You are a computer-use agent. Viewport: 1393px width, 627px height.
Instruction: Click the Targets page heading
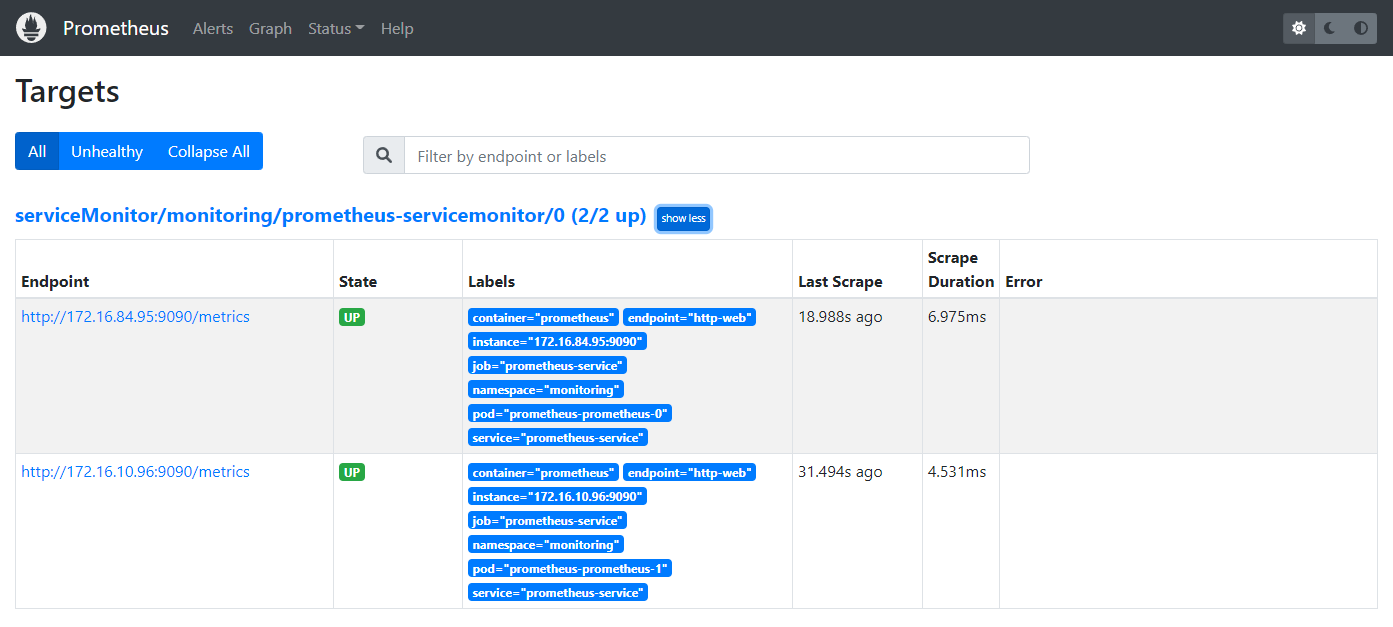click(x=68, y=92)
